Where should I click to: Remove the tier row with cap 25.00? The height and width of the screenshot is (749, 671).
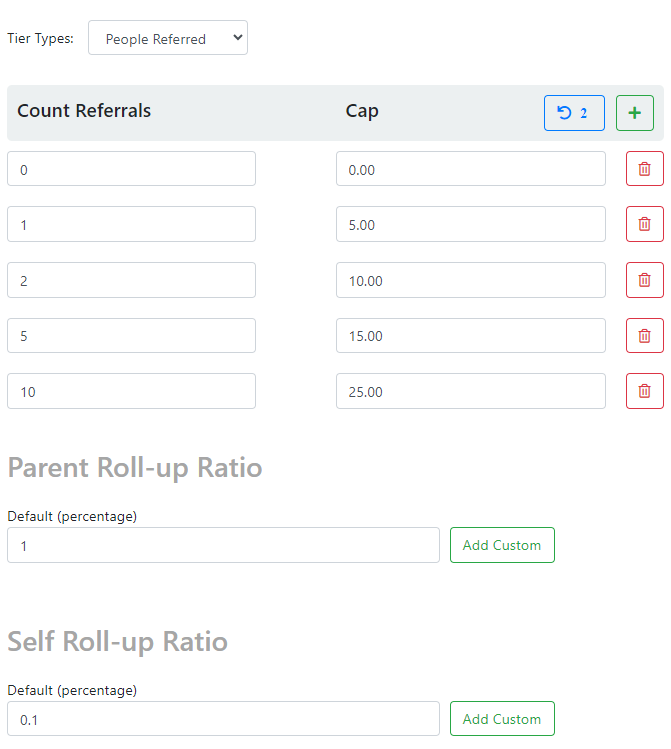coord(644,391)
